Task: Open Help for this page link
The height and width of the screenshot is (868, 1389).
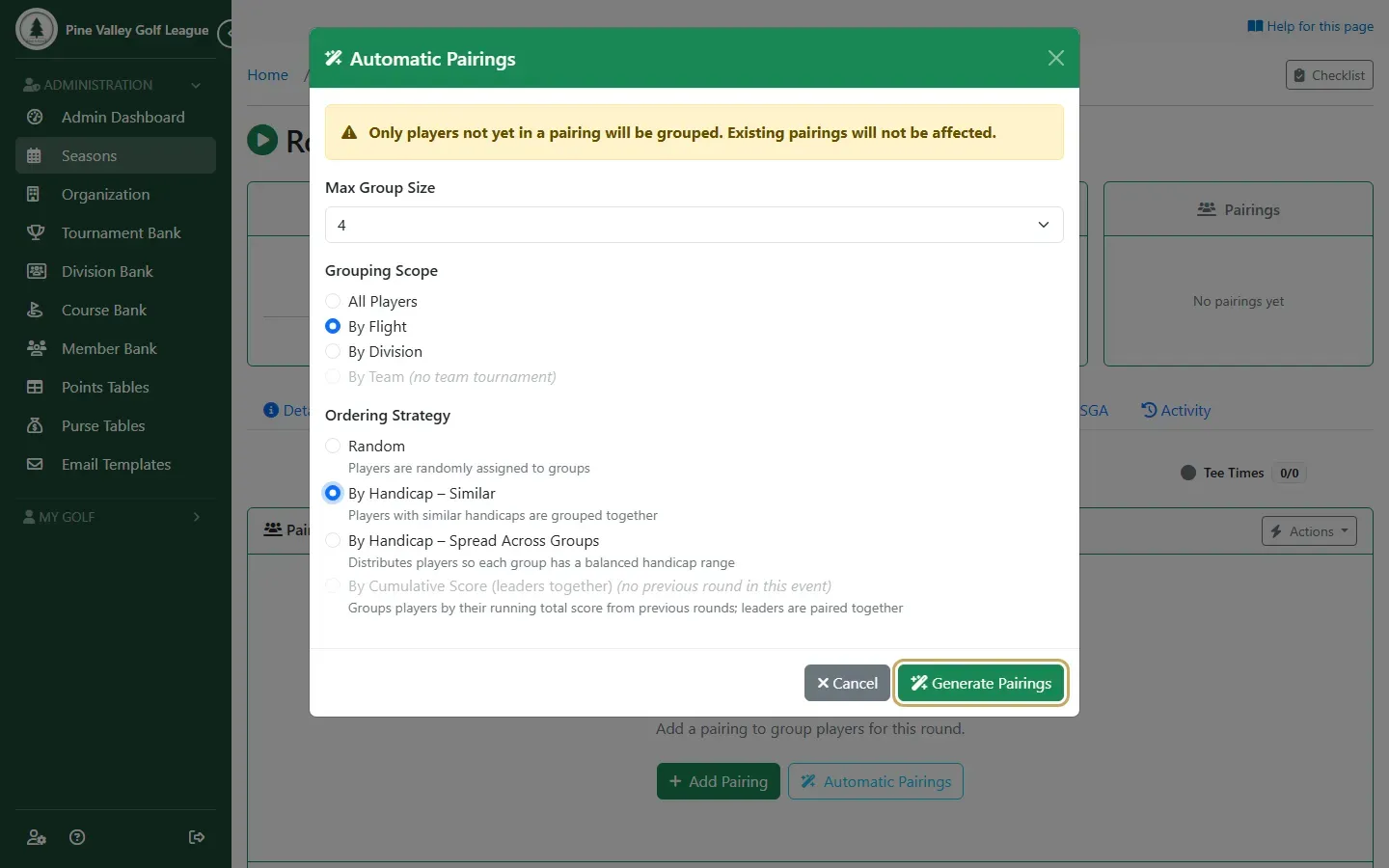Action: (1310, 26)
